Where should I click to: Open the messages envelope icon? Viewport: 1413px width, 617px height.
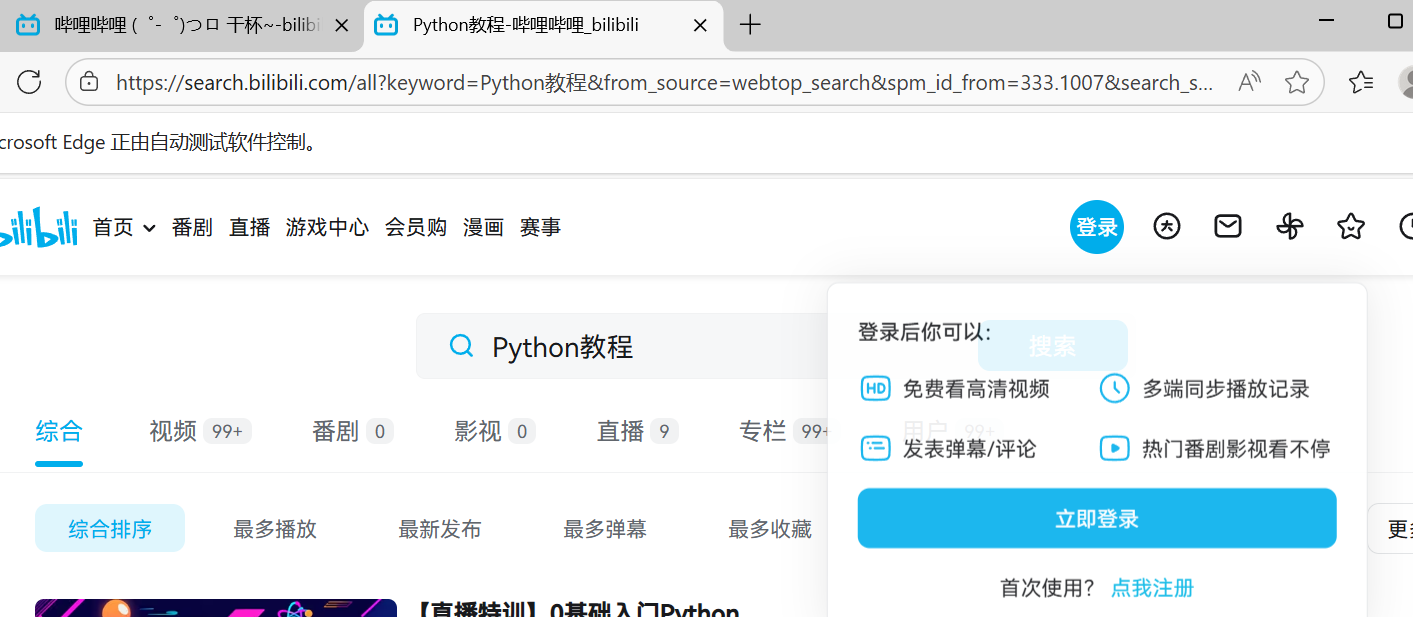click(1228, 227)
